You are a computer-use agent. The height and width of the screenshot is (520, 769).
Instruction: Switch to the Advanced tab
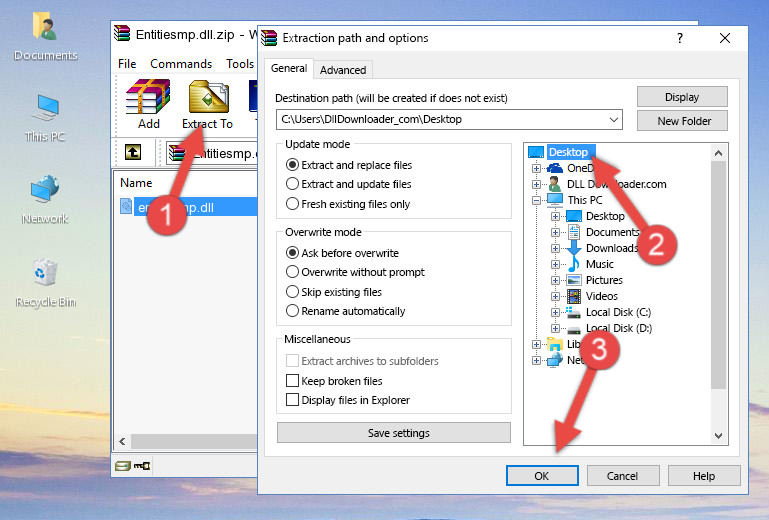[x=343, y=70]
